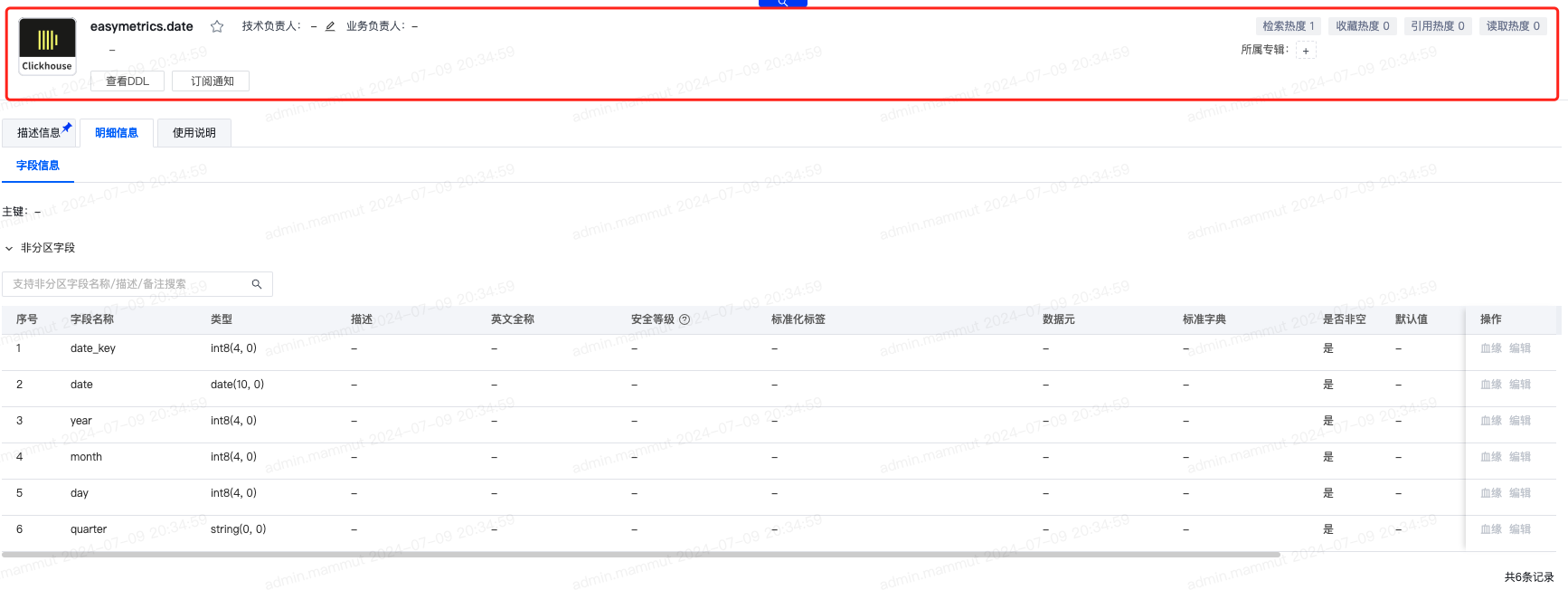The width and height of the screenshot is (1568, 590).
Task: Click the 订阅通知 button
Action: click(x=213, y=81)
